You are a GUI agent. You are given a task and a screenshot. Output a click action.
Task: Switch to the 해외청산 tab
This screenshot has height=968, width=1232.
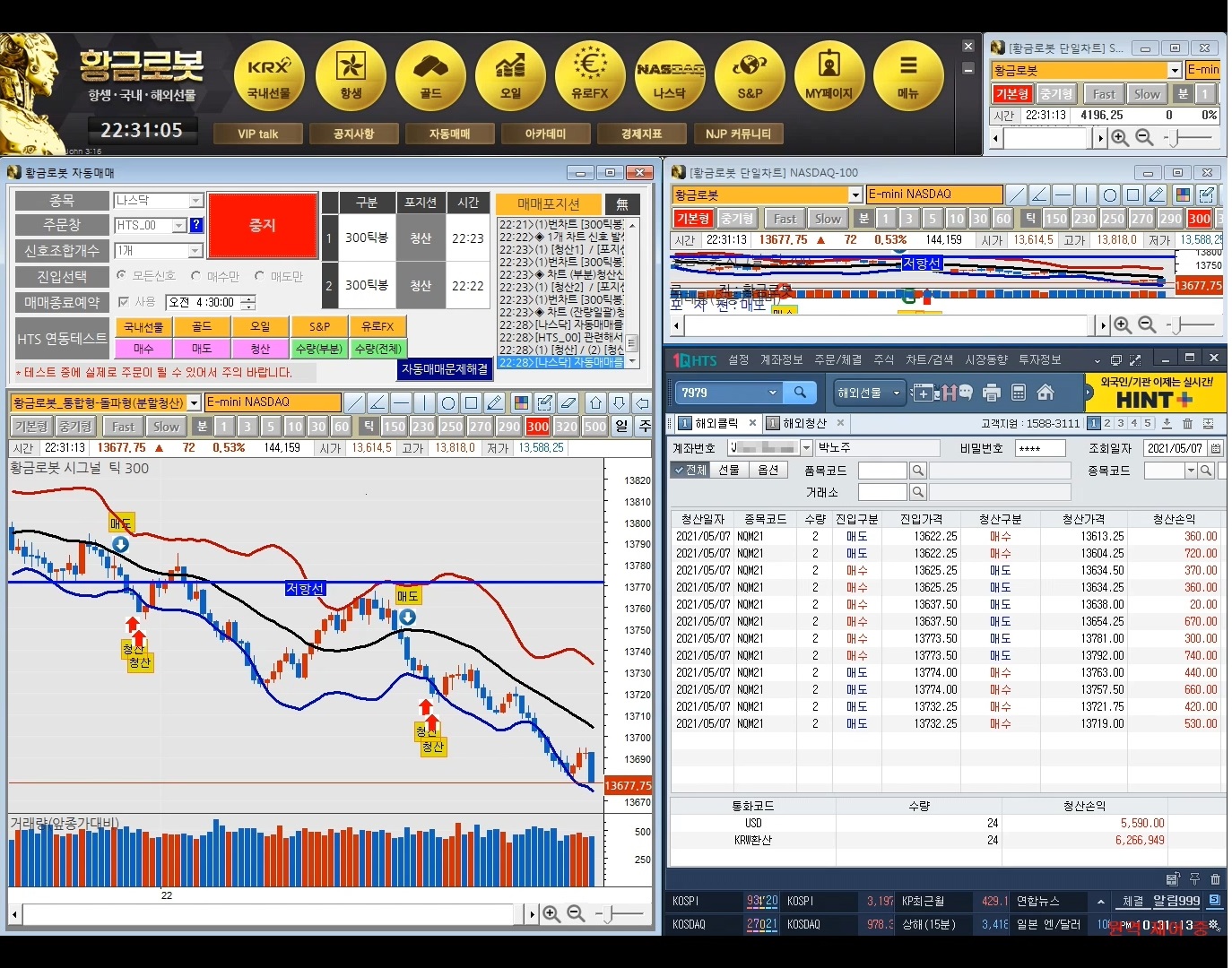(x=804, y=423)
